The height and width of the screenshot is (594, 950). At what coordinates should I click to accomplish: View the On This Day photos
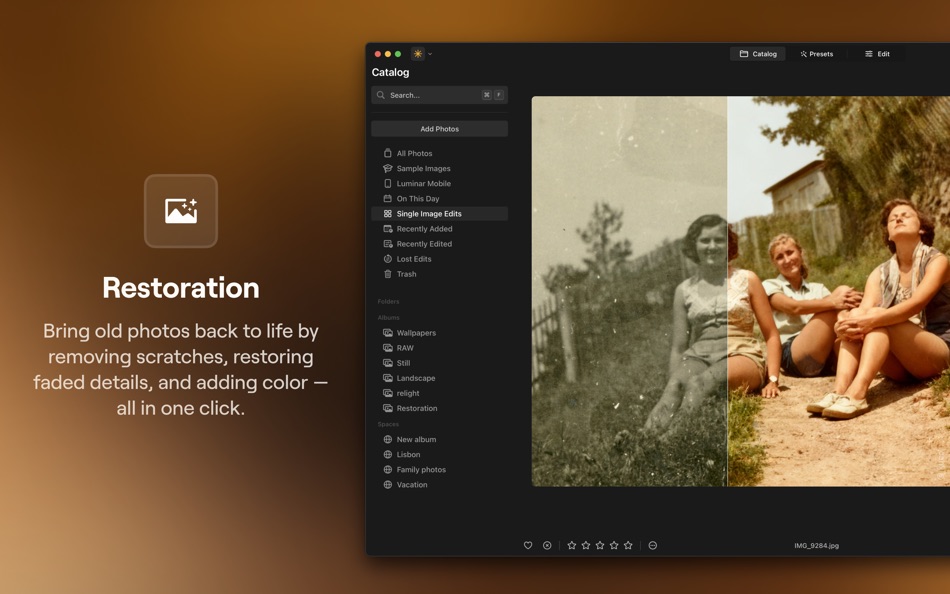(416, 198)
